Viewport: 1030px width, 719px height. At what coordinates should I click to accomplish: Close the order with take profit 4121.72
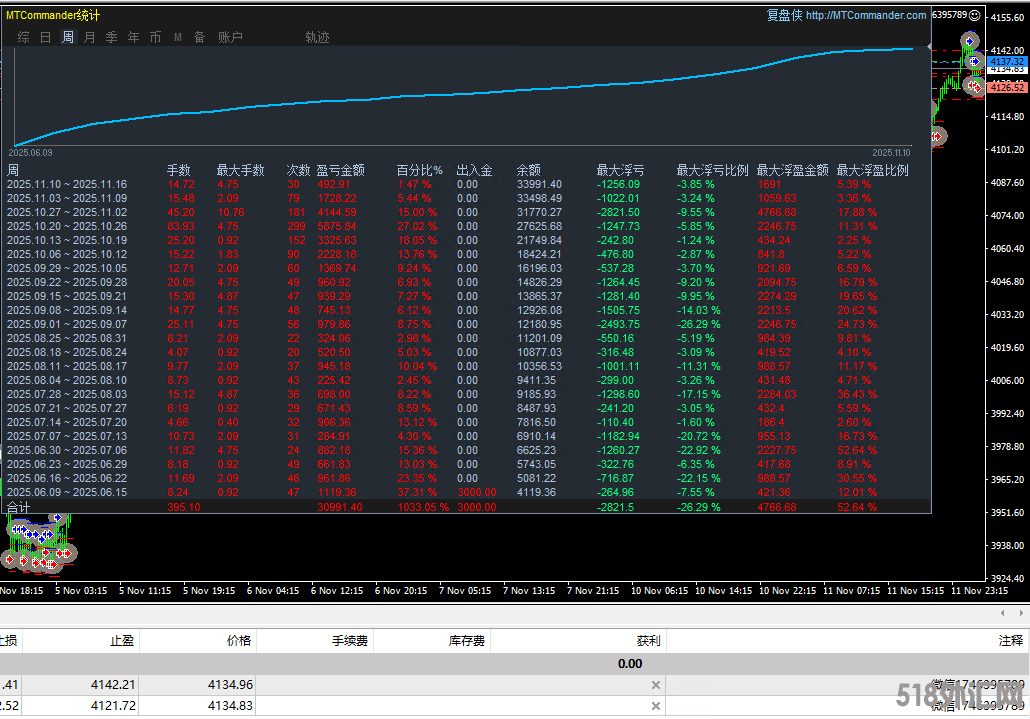656,707
